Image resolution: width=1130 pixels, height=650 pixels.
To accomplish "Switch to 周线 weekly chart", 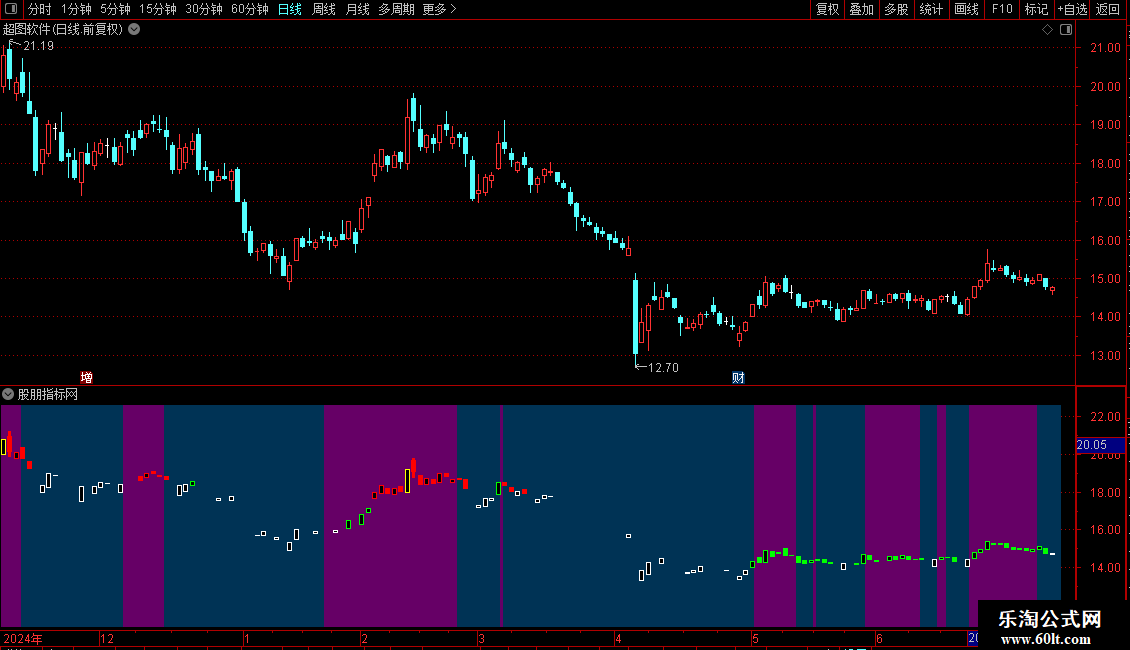I will pyautogui.click(x=324, y=9).
